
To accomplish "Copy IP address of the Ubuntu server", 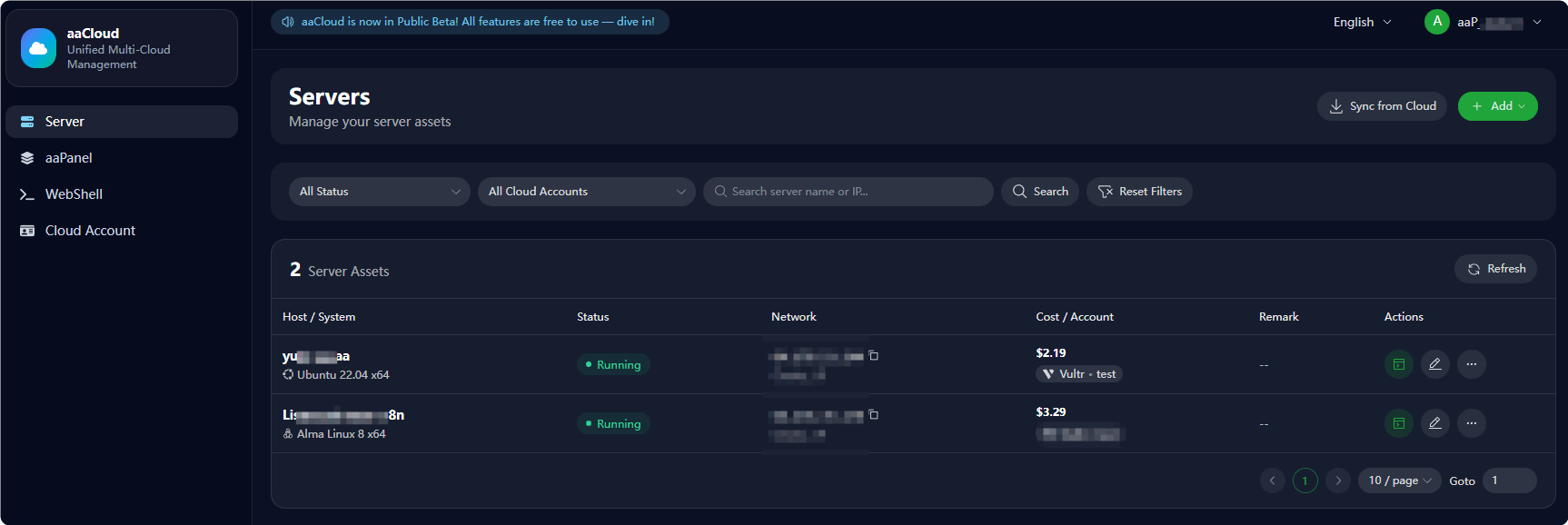I will coord(873,355).
